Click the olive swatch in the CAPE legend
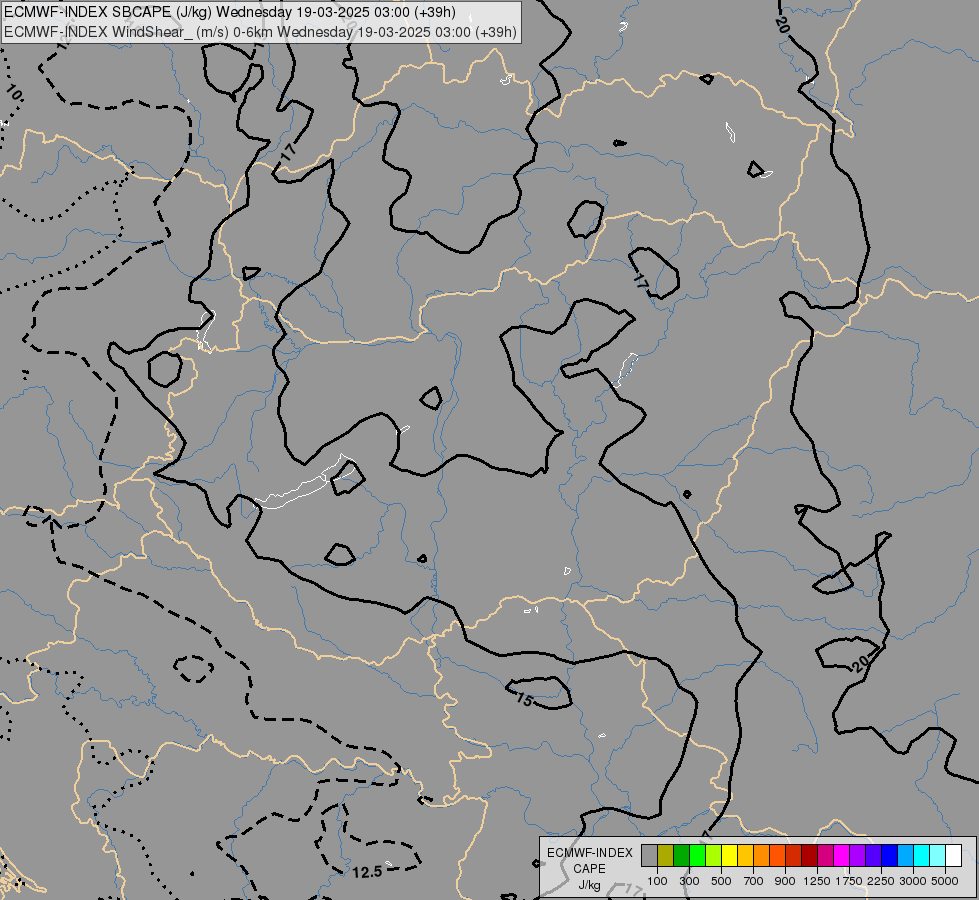The image size is (979, 900). coord(666,856)
